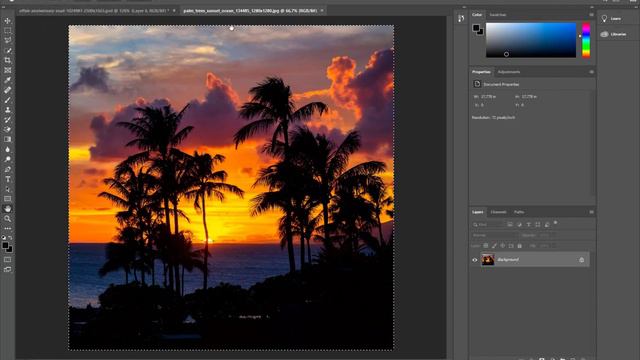Switch to the Paths tab

click(x=519, y=212)
